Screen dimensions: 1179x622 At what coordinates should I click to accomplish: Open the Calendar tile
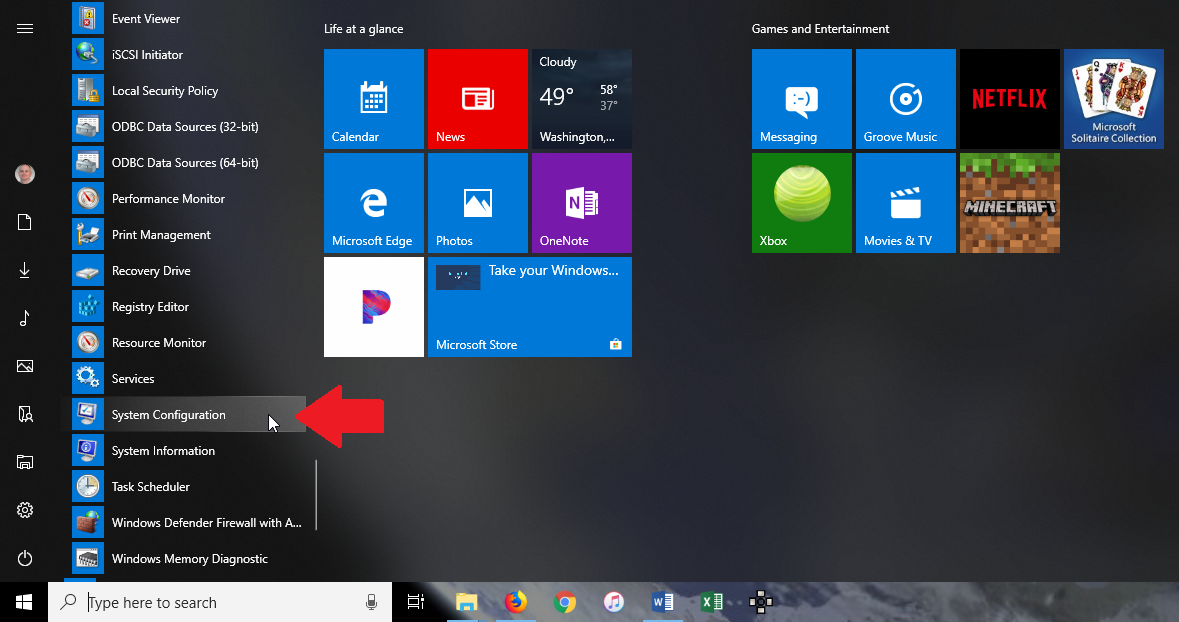[374, 99]
